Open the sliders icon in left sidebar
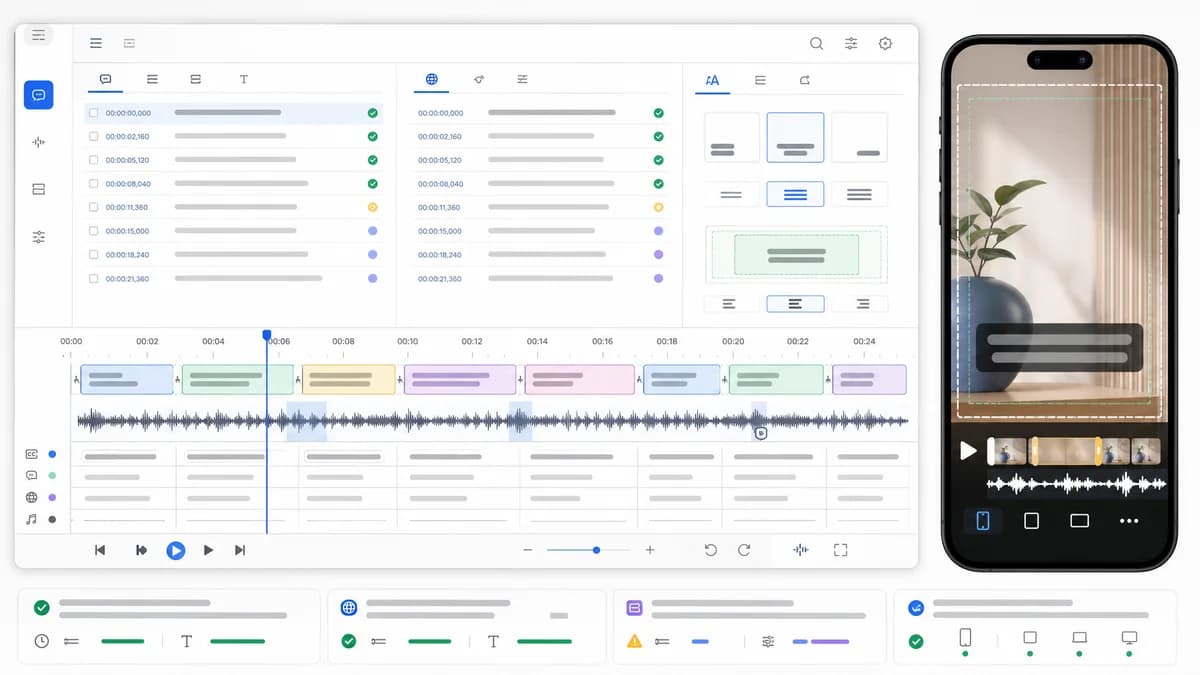 coord(39,237)
